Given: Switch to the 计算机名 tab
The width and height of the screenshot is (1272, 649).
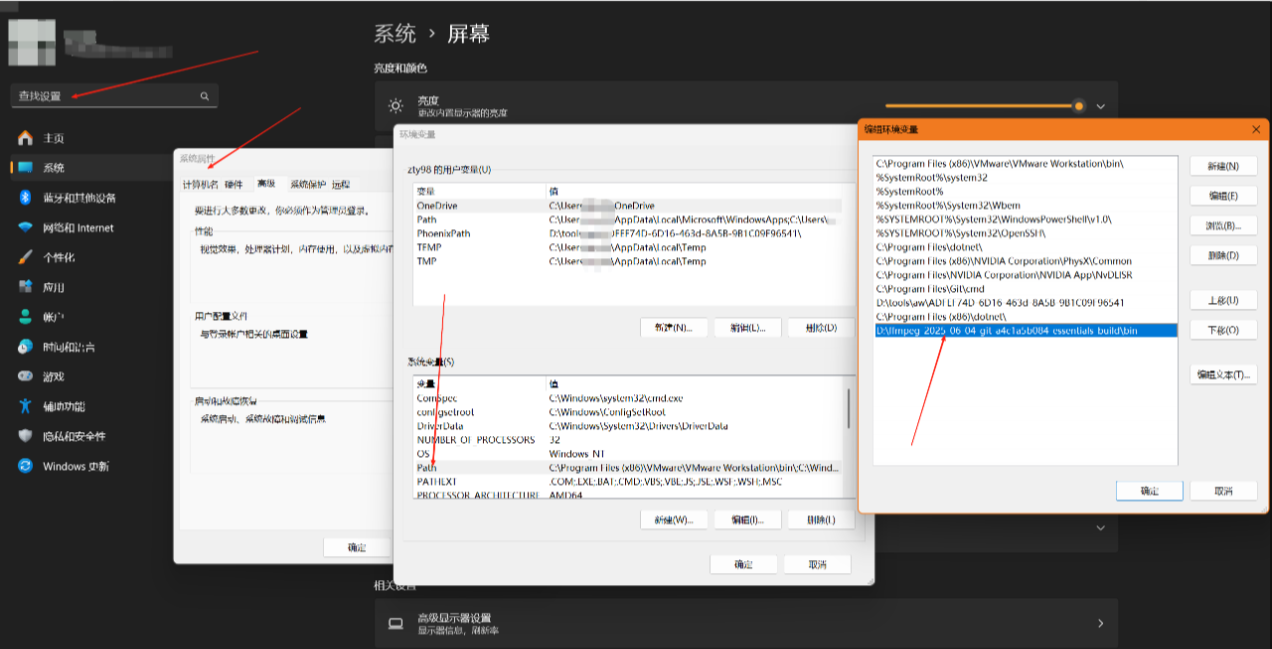Looking at the screenshot, I should pos(200,184).
